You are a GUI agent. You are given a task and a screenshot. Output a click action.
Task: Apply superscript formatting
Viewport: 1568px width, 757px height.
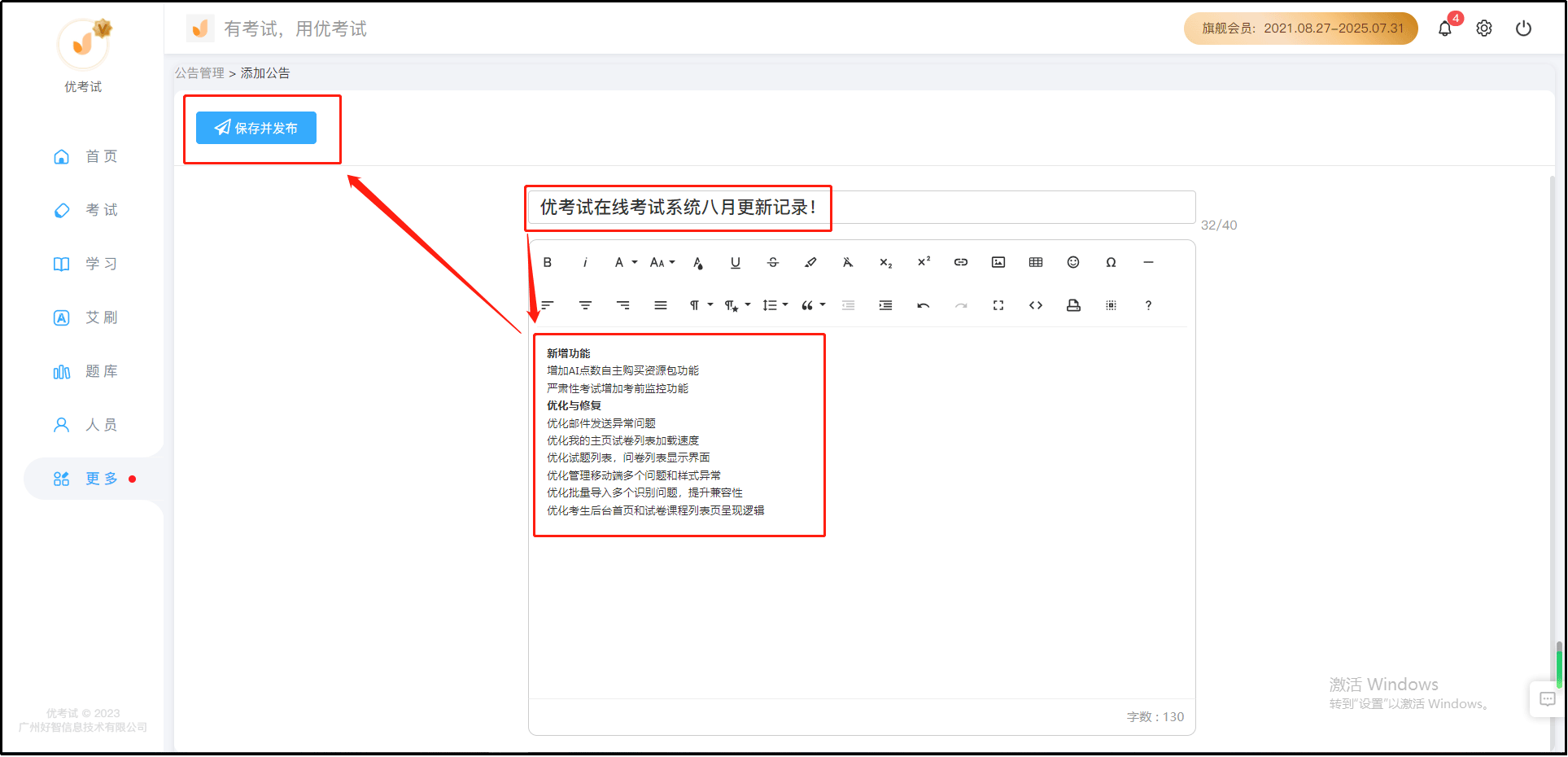click(924, 262)
